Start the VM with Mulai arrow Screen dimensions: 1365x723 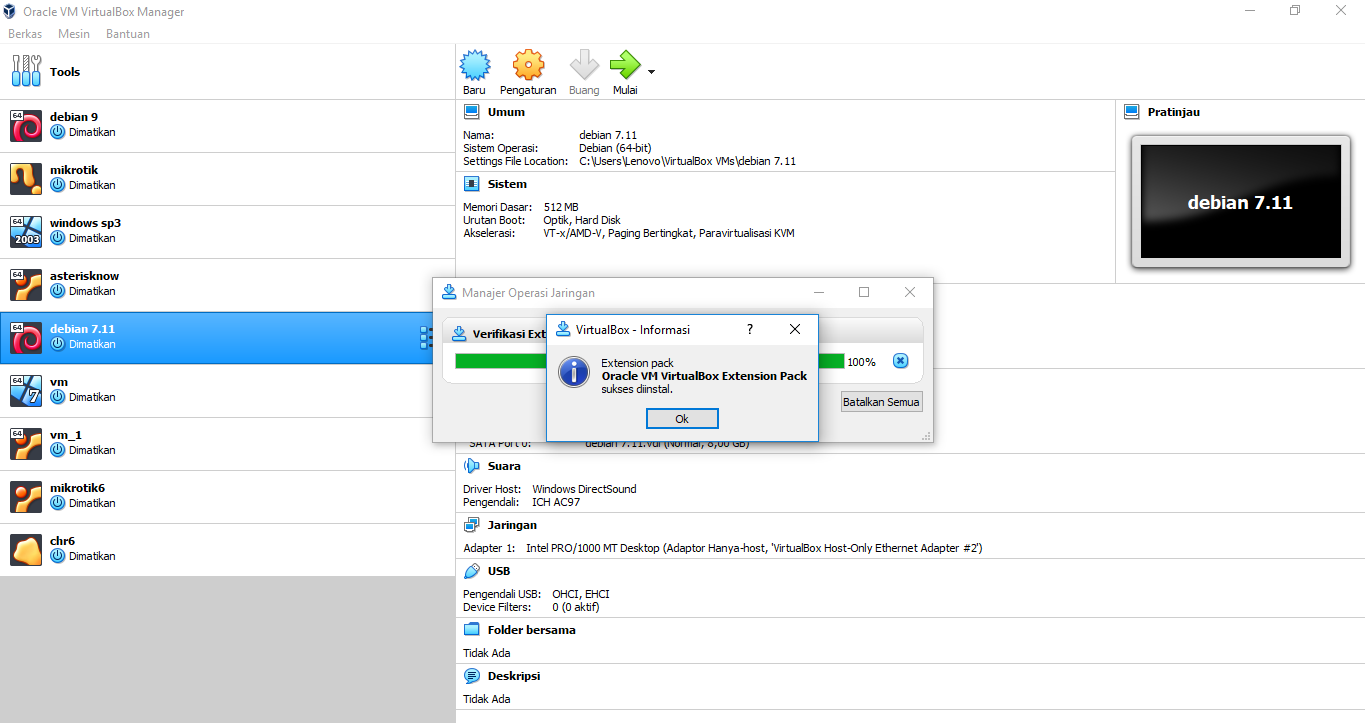[x=625, y=66]
